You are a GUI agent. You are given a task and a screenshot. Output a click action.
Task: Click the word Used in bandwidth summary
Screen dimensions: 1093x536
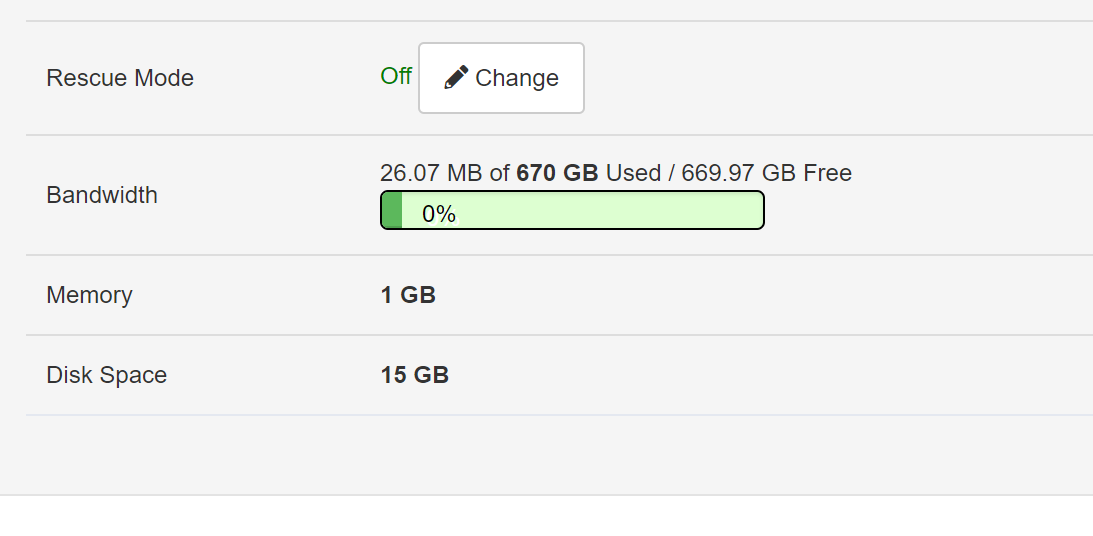coord(633,173)
